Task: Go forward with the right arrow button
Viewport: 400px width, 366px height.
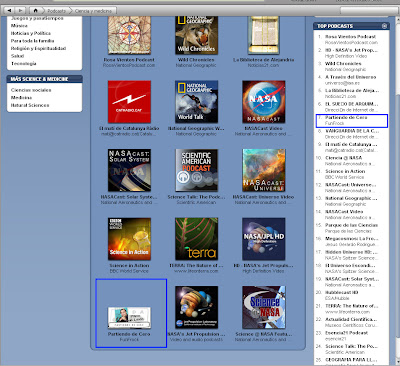Action: (x=20, y=11)
